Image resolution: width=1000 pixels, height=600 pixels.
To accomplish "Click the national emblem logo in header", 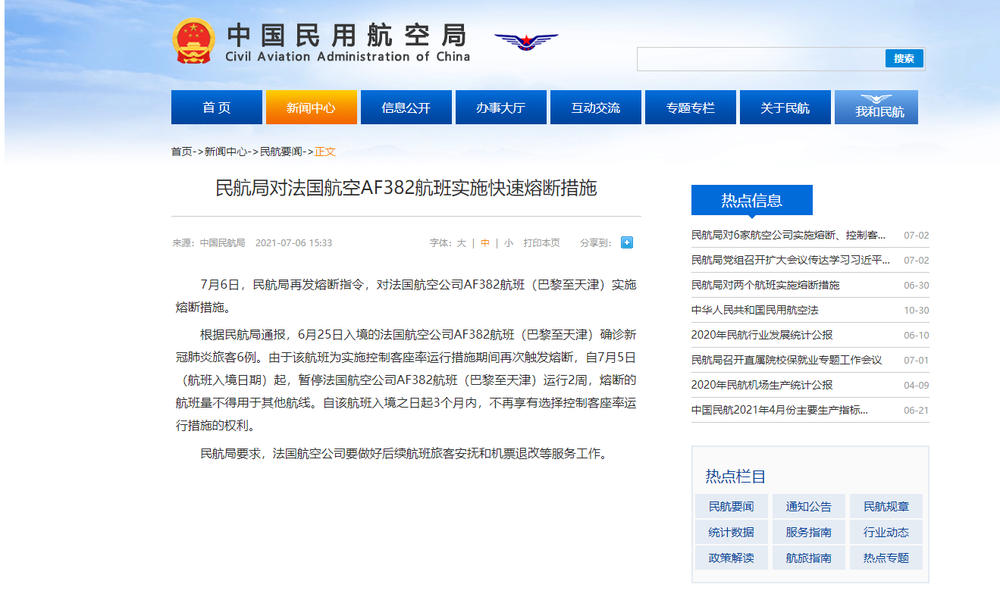I will tap(193, 41).
